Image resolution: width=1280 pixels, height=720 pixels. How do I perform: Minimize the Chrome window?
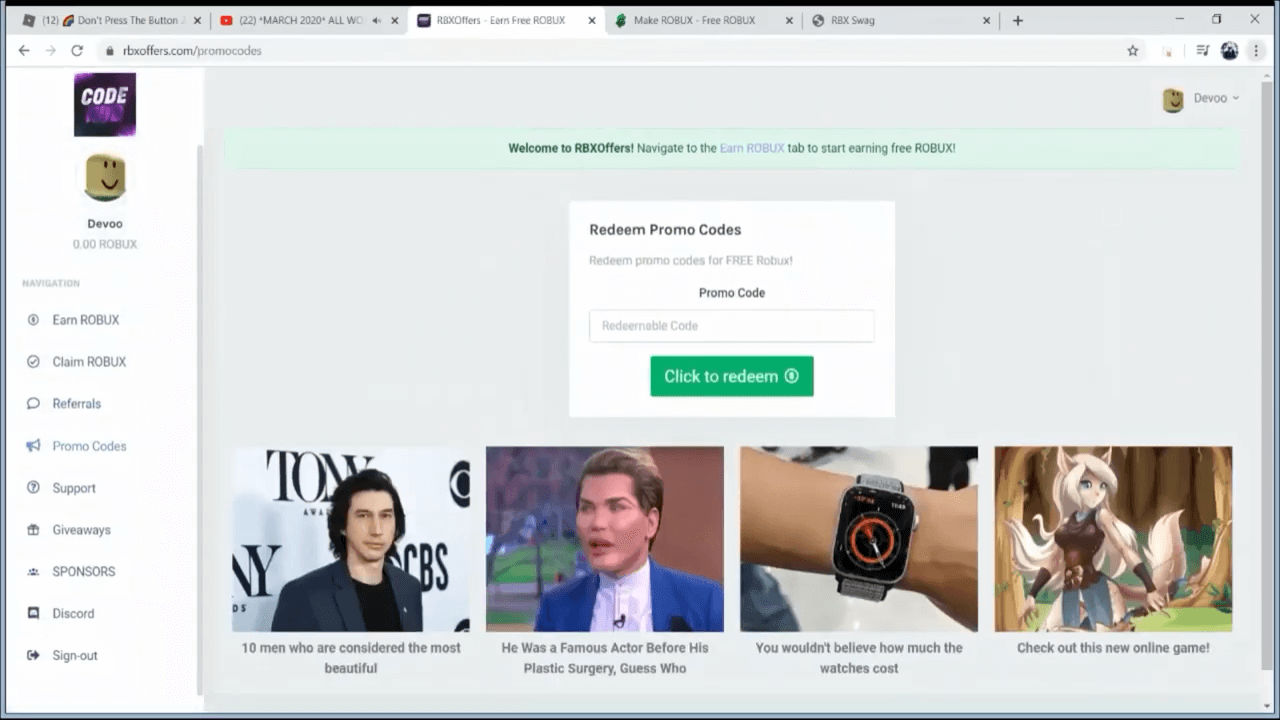(1178, 19)
